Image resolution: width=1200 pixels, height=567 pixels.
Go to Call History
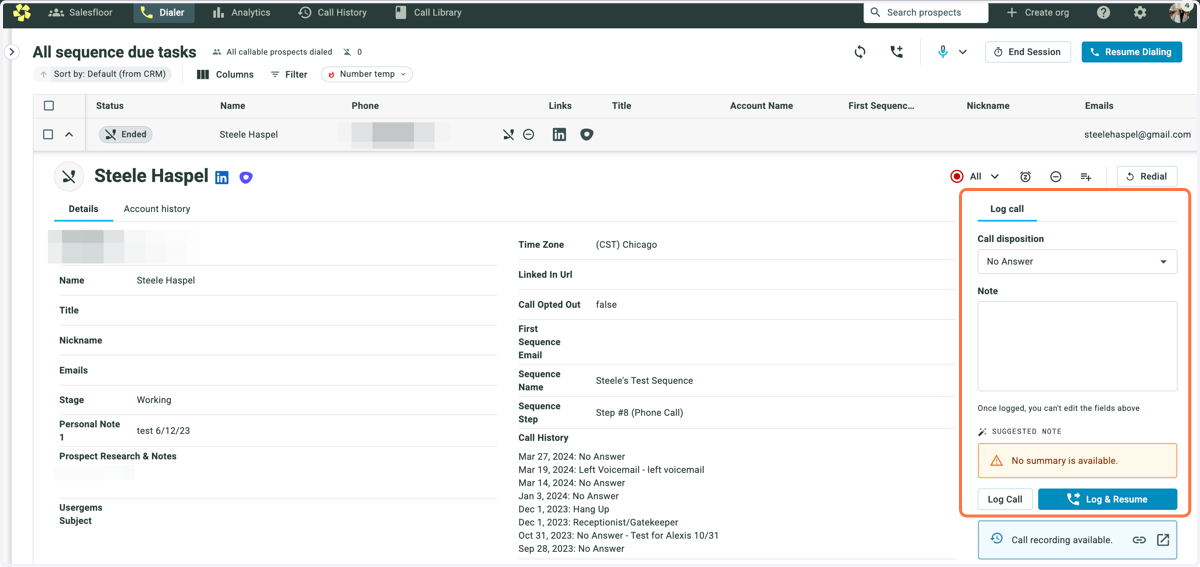coord(332,13)
